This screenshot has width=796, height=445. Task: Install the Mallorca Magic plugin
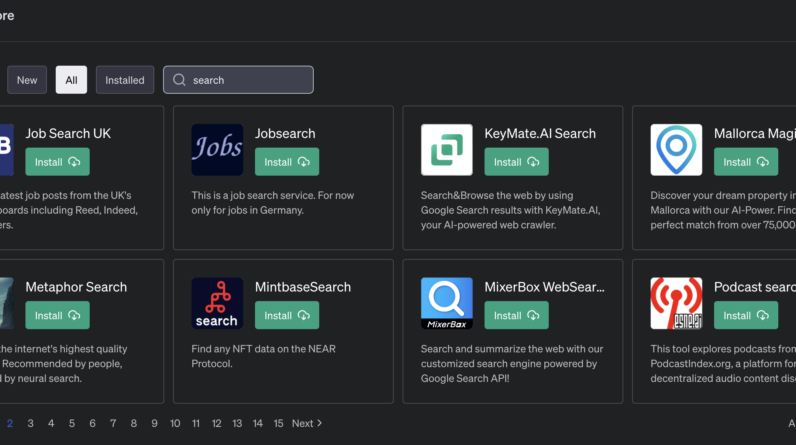click(746, 162)
